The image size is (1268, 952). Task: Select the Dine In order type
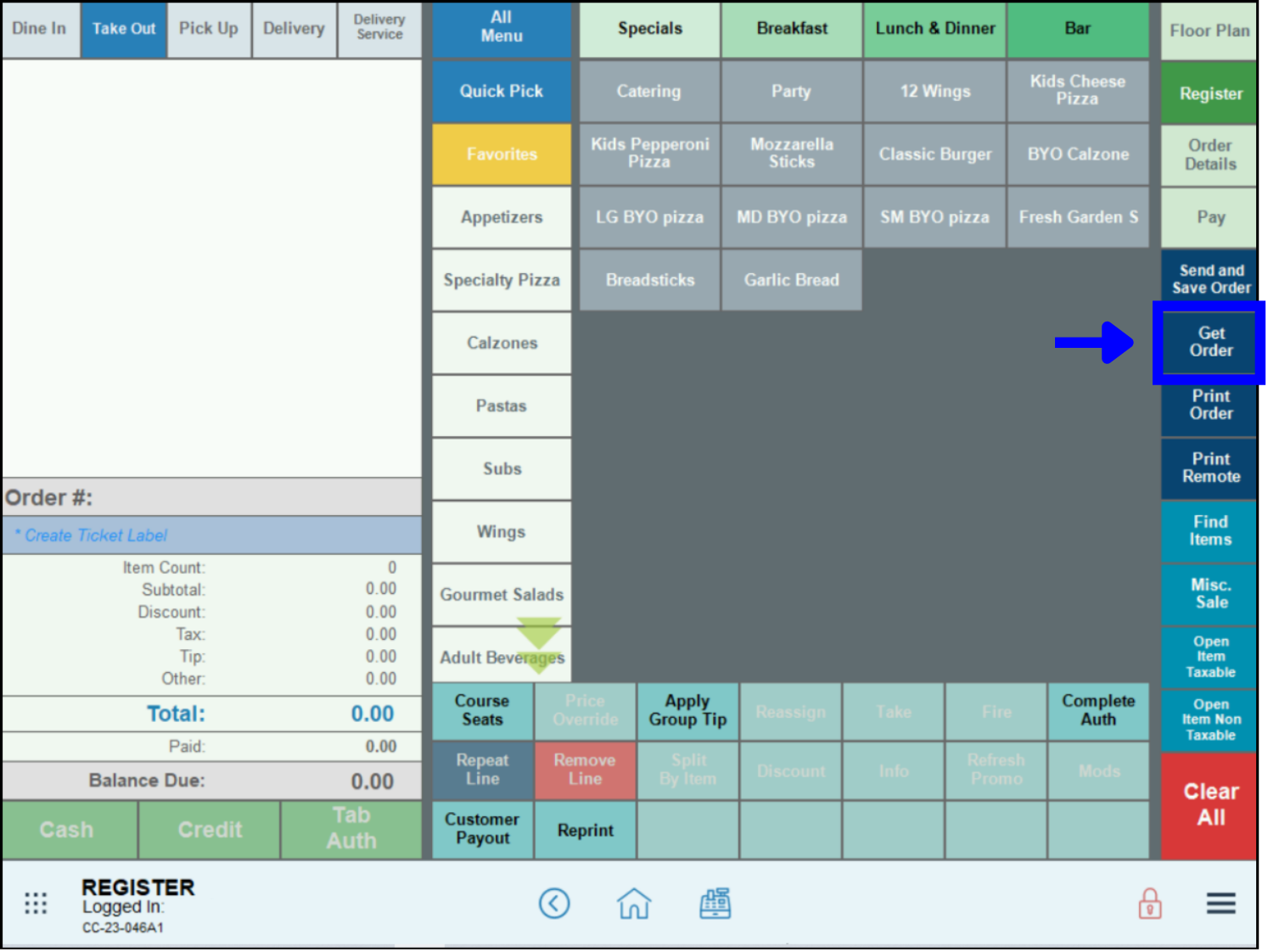[x=40, y=29]
